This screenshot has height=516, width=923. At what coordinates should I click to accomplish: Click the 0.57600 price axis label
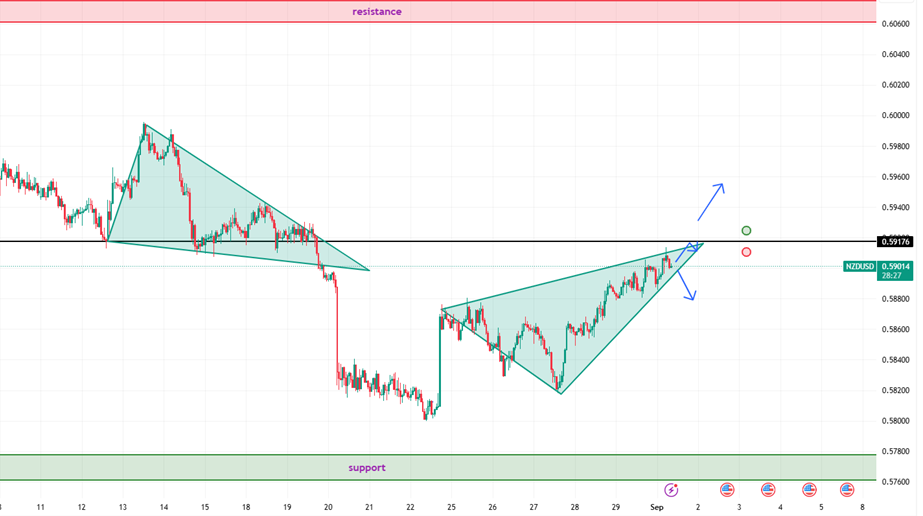click(895, 482)
